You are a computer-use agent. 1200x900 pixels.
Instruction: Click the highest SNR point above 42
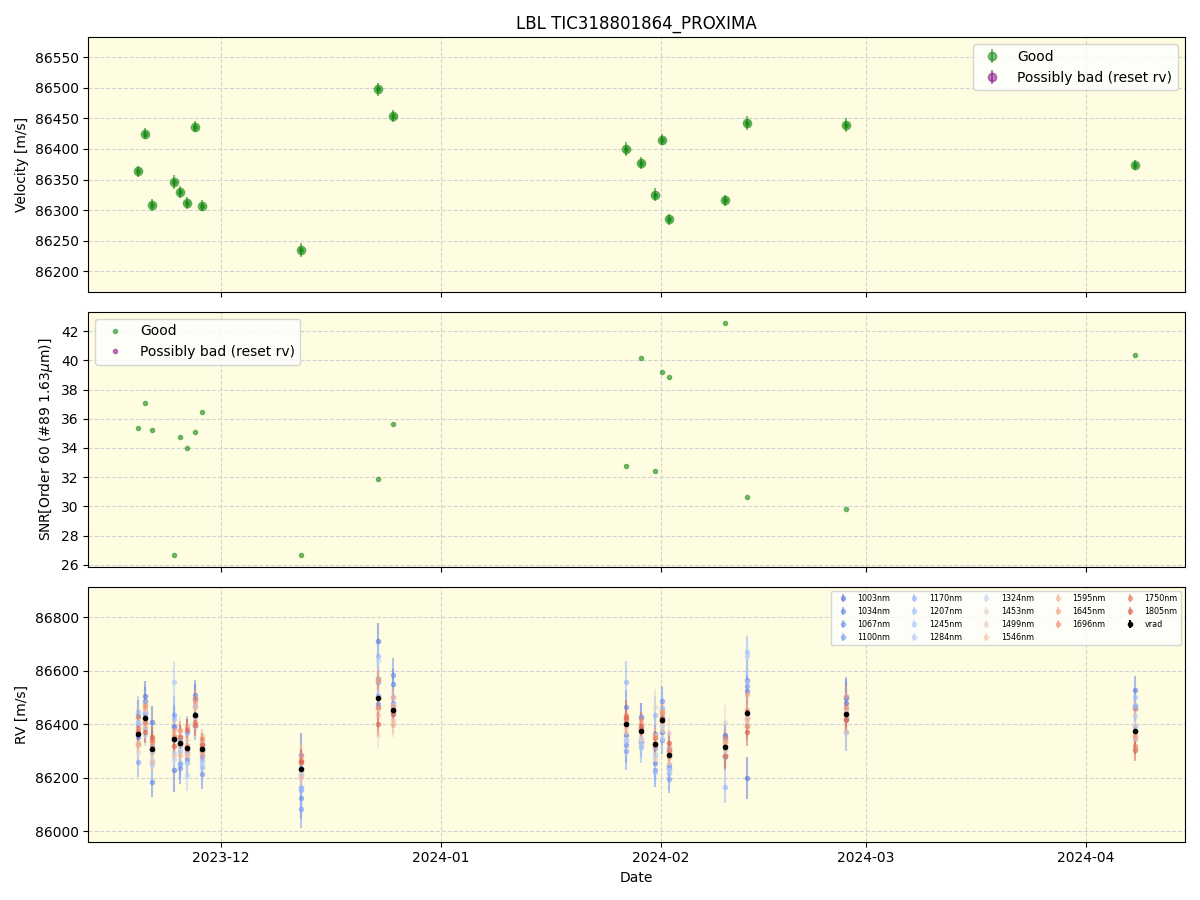tap(725, 323)
